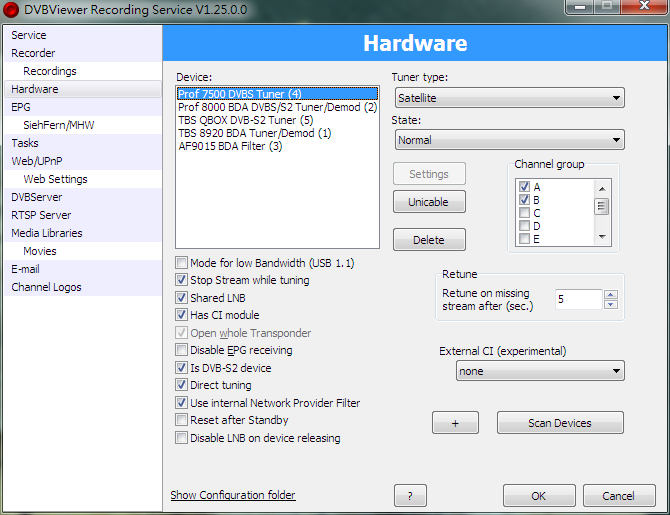Click the greyed Open whole Transponder checkbox

pos(181,333)
